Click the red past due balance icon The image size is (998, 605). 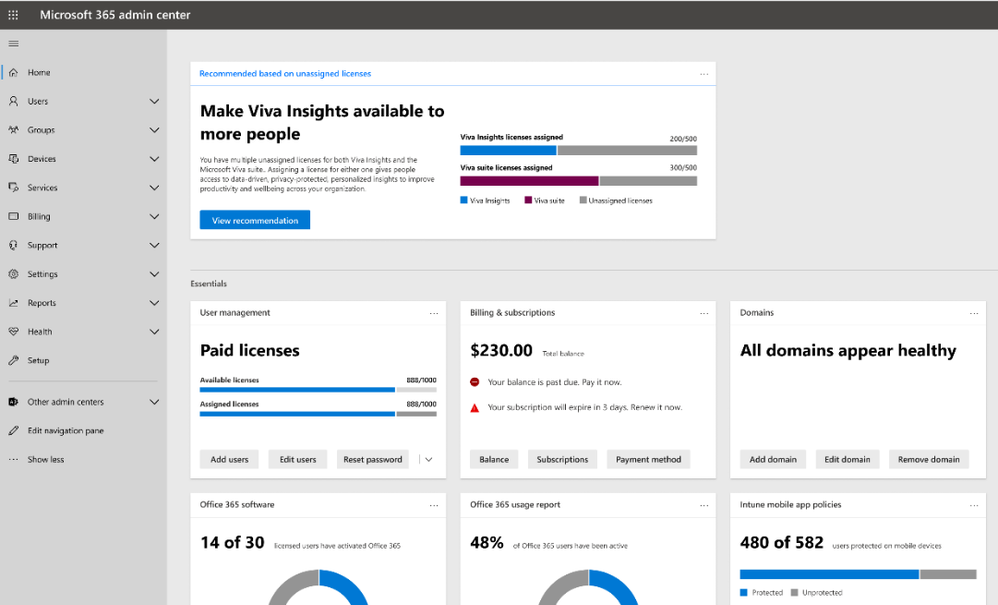(x=474, y=382)
